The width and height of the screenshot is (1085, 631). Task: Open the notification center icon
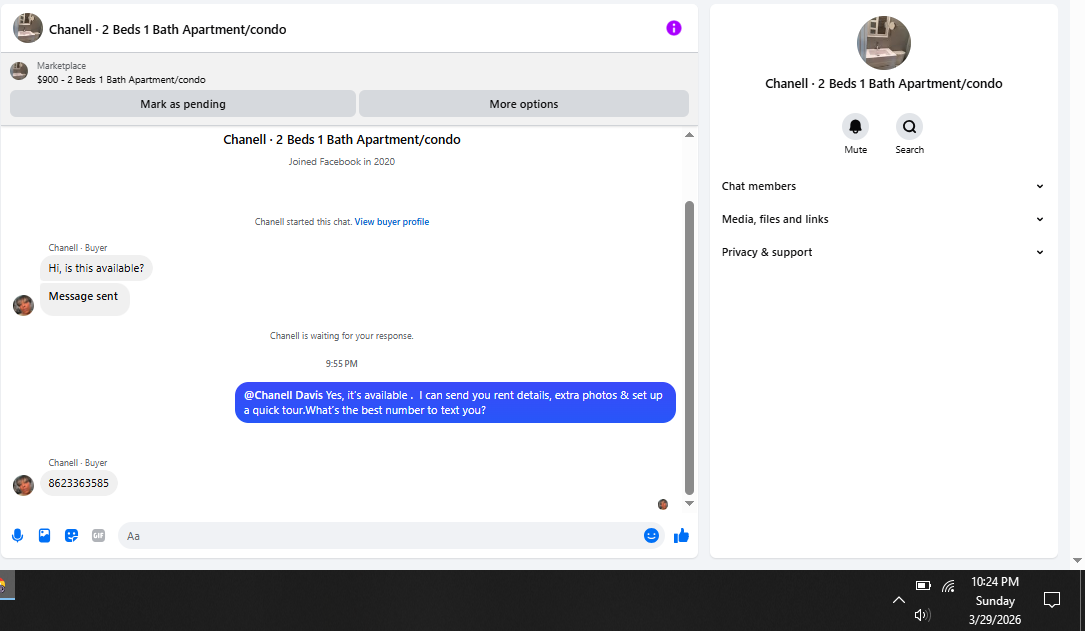pyautogui.click(x=1052, y=600)
